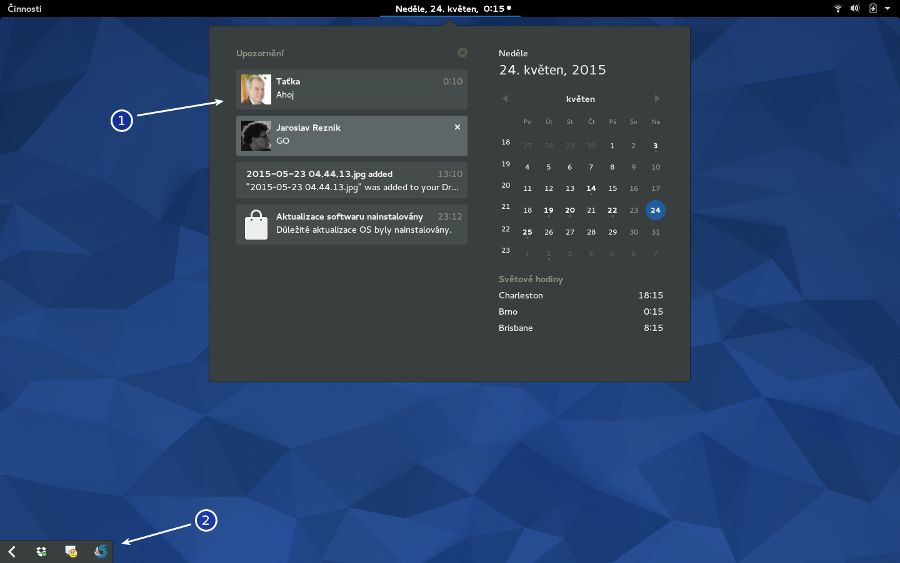
Task: Go to the next calendar month
Action: pyautogui.click(x=657, y=99)
